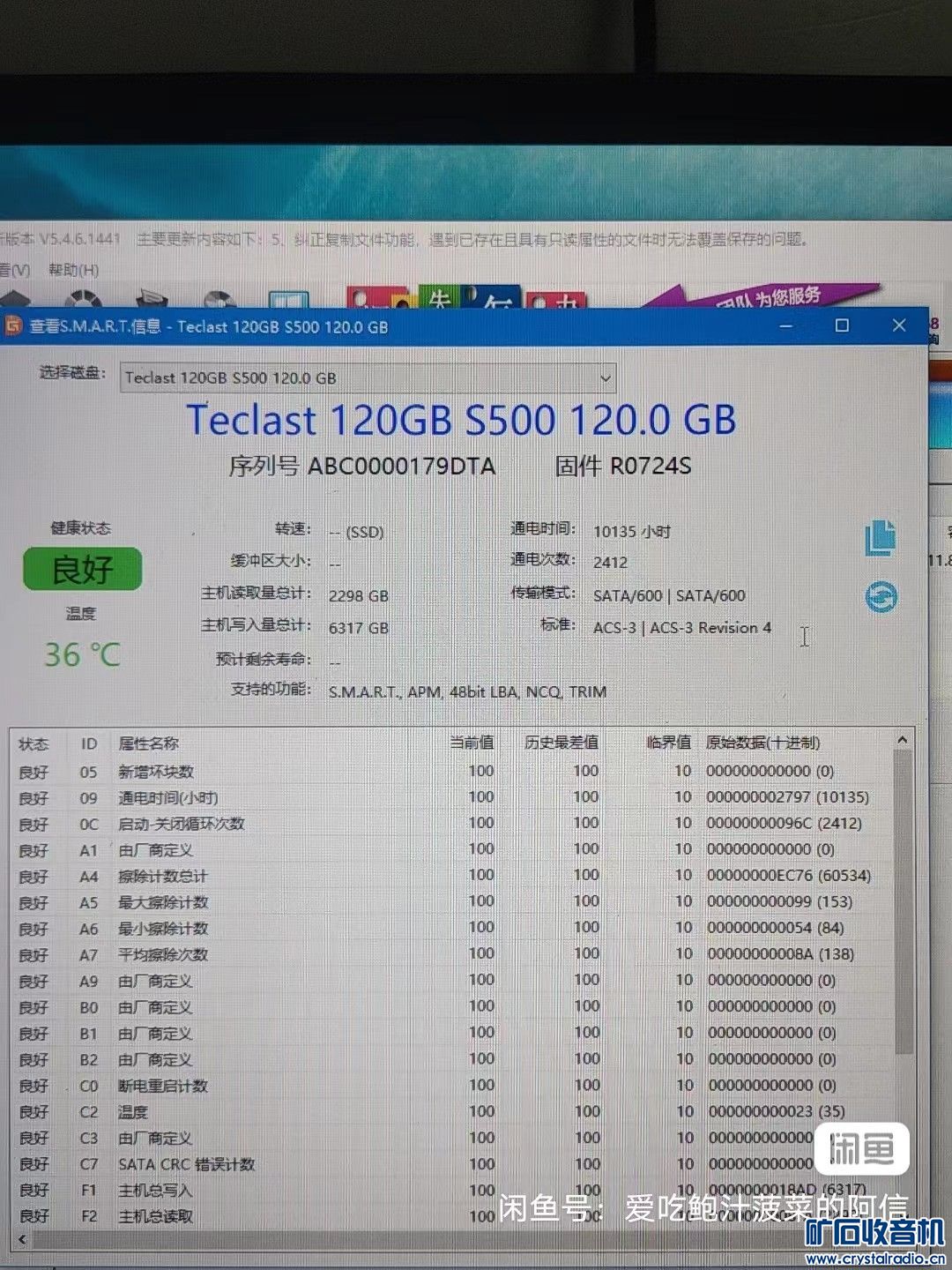
Task: Click the serial number ABC0000179DTA
Action: pos(401,466)
